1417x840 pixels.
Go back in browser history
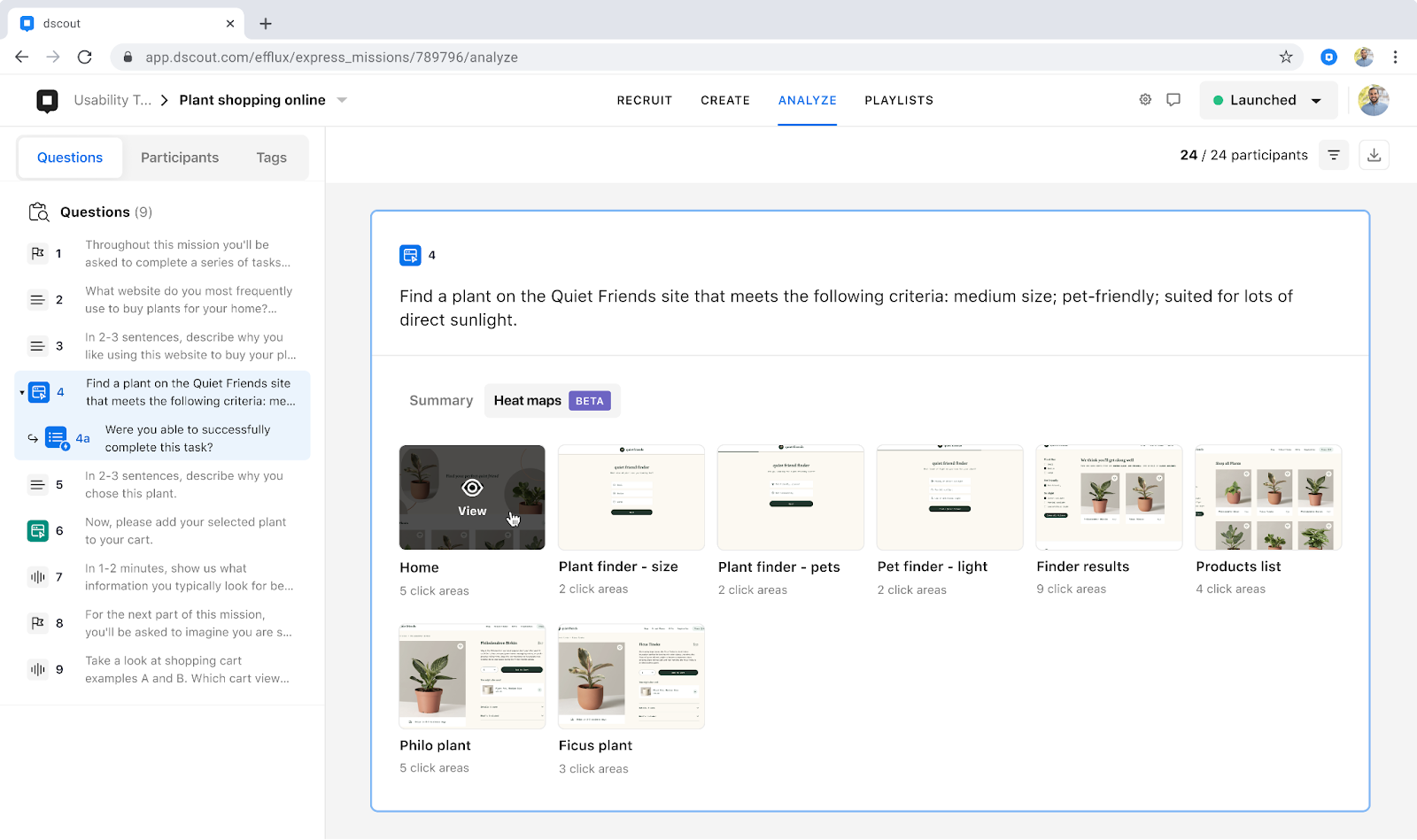coord(22,58)
